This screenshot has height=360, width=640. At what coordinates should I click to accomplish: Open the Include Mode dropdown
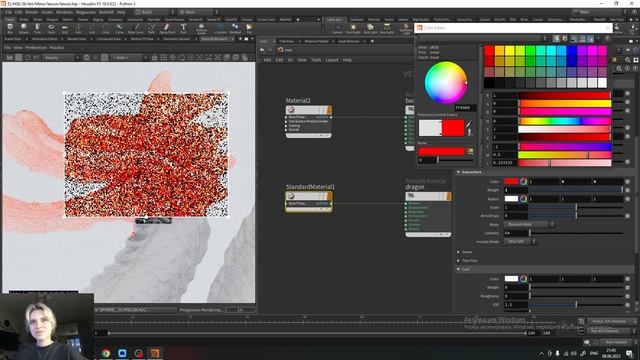point(520,242)
